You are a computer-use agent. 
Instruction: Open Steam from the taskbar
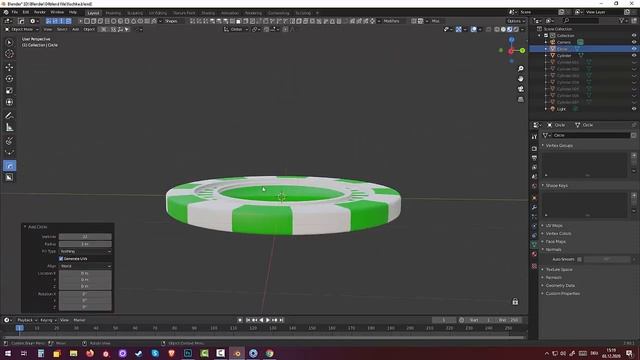point(139,353)
